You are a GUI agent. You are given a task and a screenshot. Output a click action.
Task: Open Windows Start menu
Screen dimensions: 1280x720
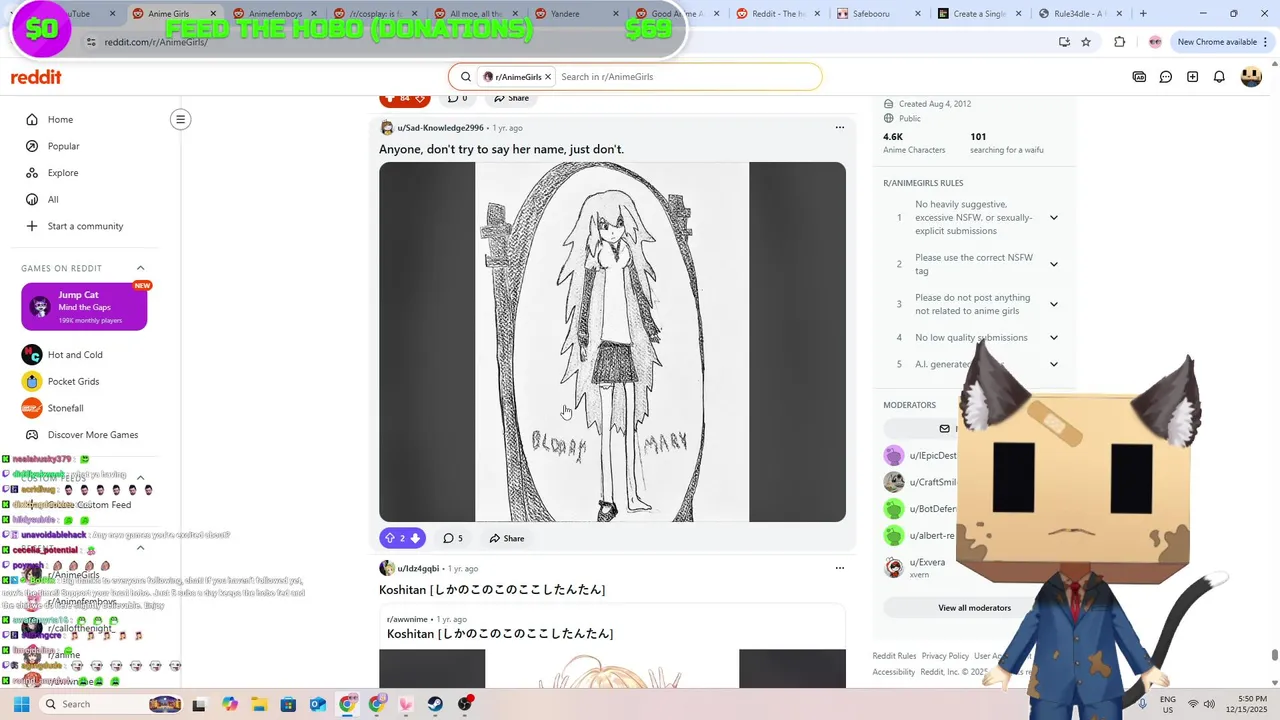(x=21, y=704)
